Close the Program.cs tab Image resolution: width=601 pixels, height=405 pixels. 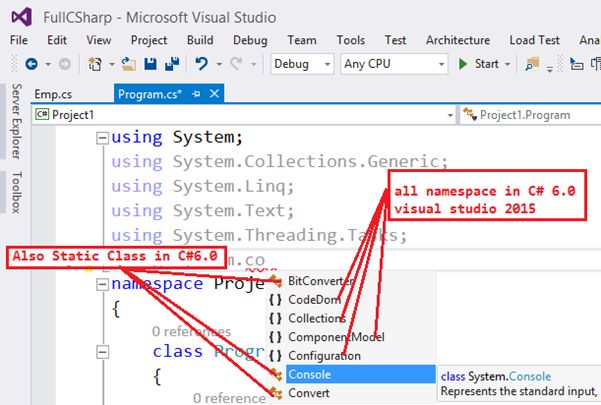215,93
